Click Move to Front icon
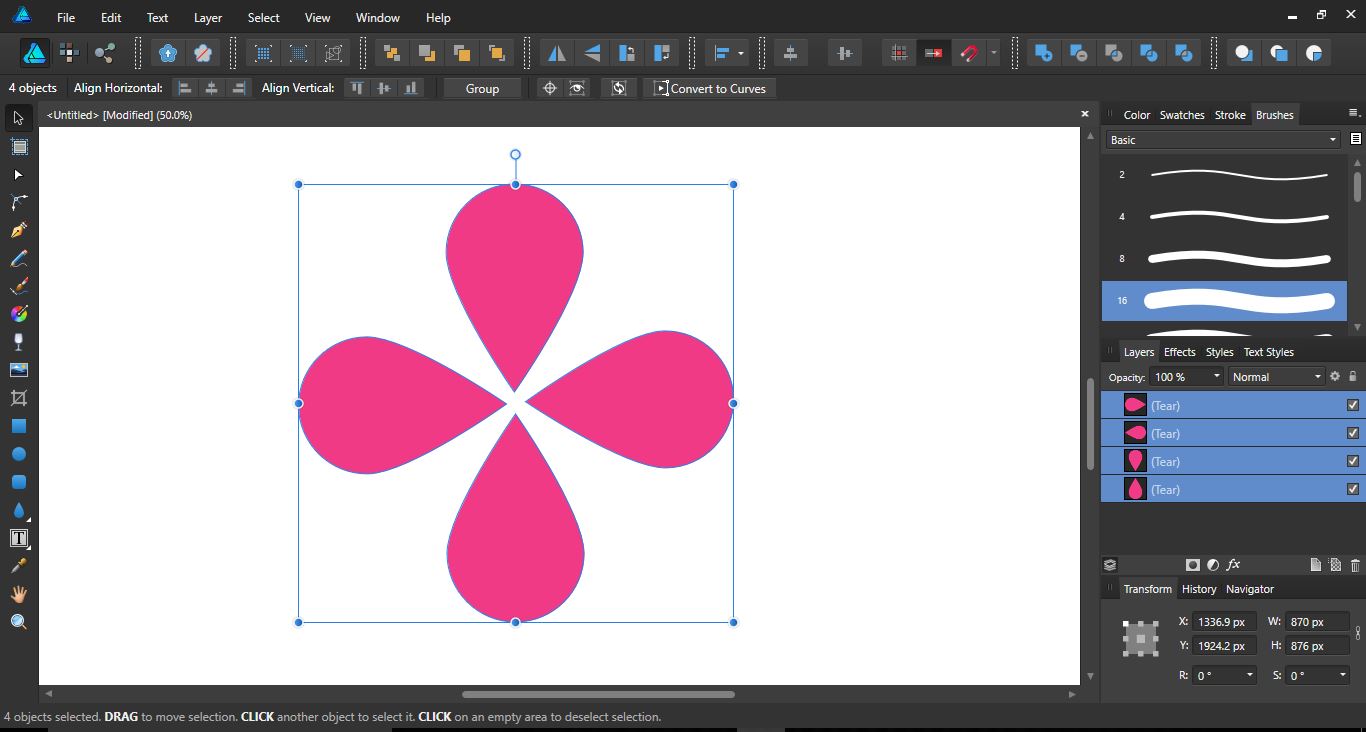The width and height of the screenshot is (1366, 732). 496,53
